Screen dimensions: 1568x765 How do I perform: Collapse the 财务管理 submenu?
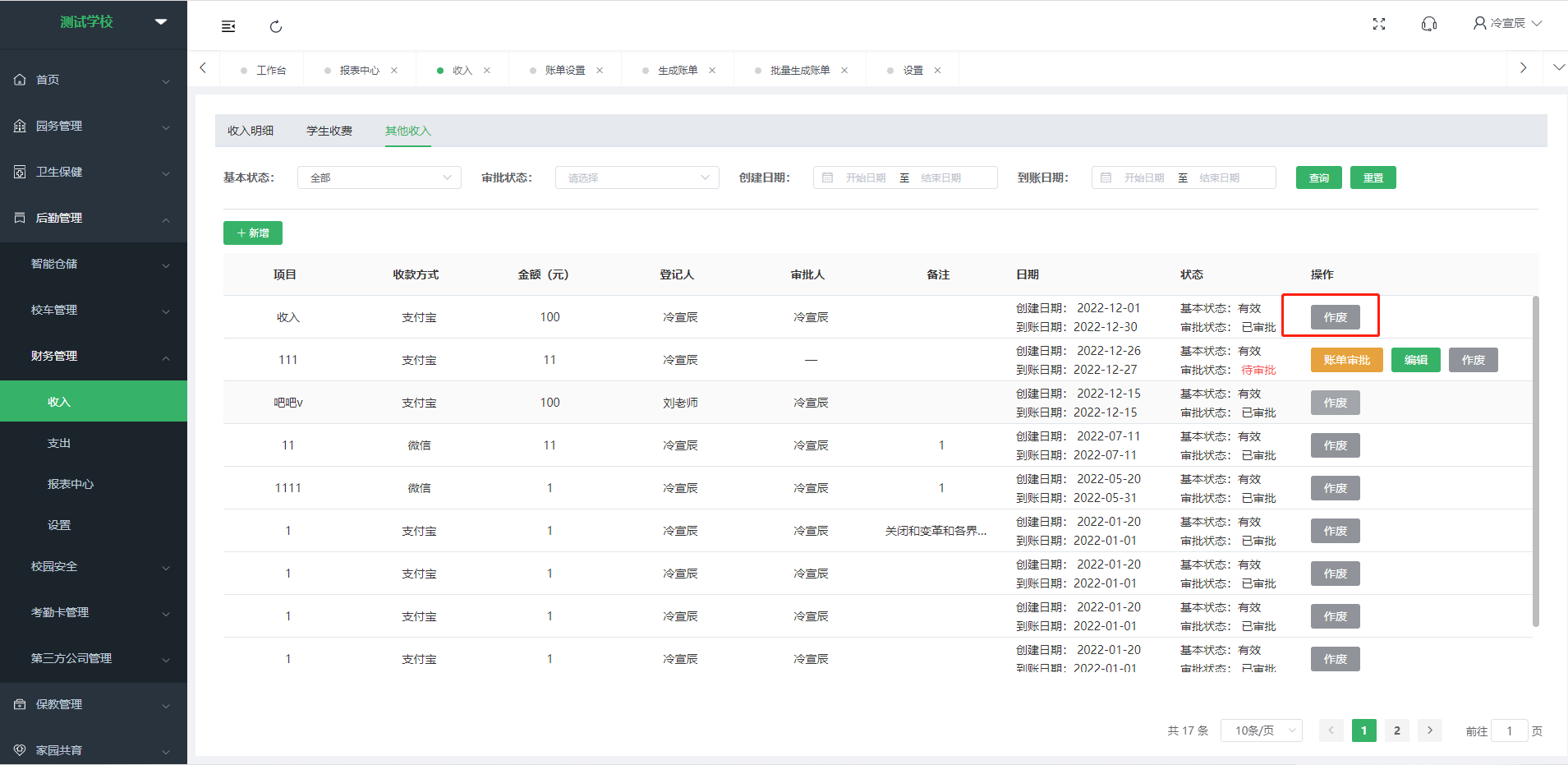point(166,357)
